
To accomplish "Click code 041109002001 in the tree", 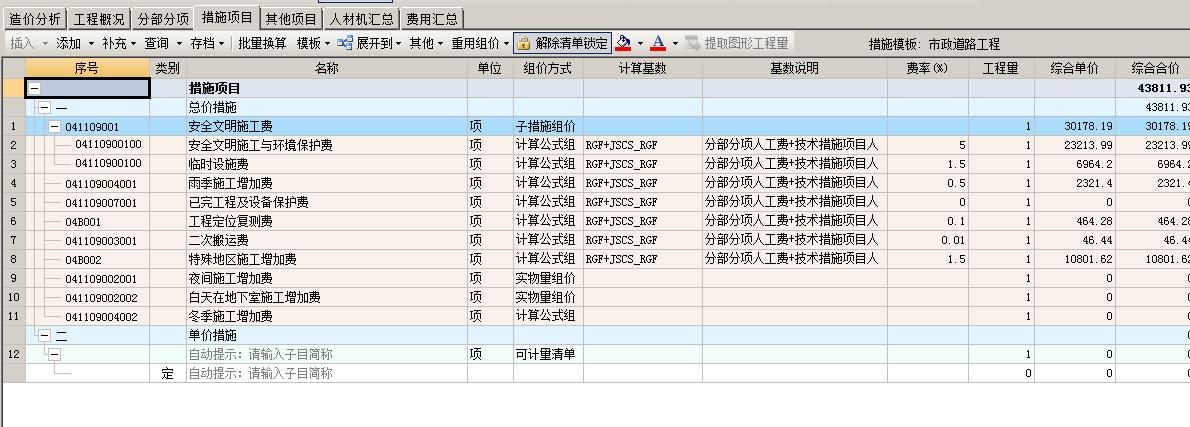I will pos(101,278).
